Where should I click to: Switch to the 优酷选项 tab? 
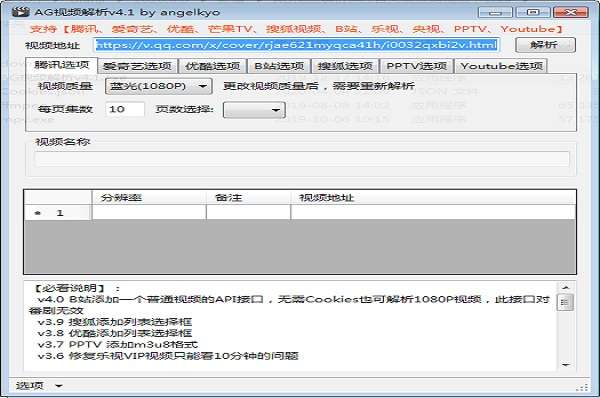click(x=212, y=66)
